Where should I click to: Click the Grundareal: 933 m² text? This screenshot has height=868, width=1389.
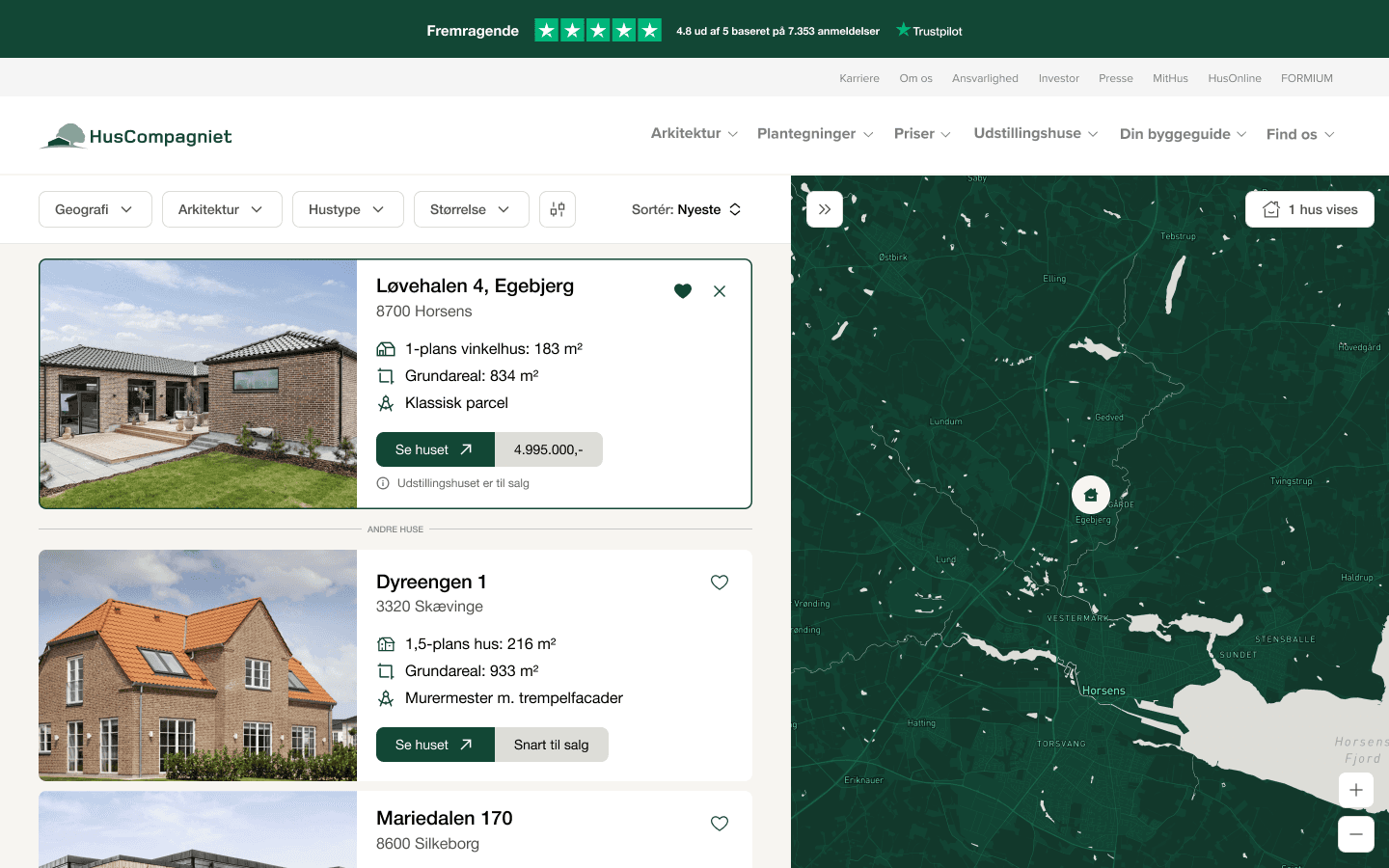click(x=472, y=671)
